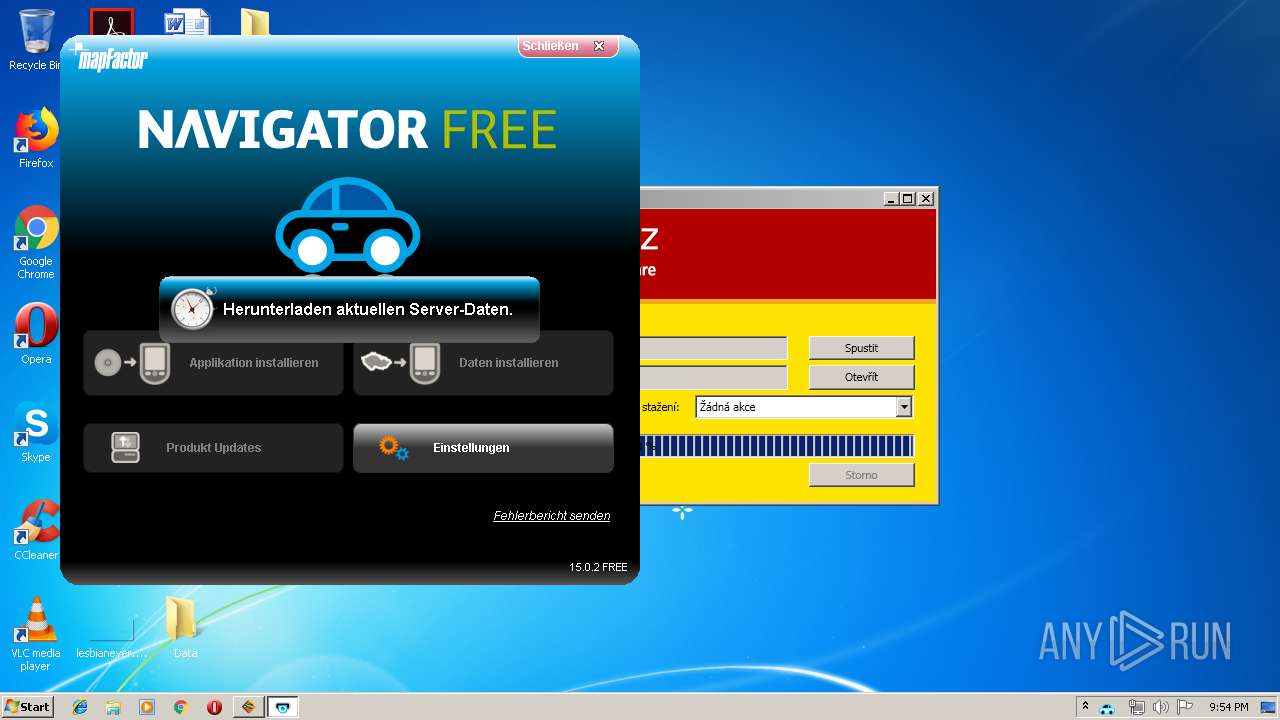Click the map-to-device icon on Daten installieren
The height and width of the screenshot is (720, 1280).
pyautogui.click(x=400, y=363)
